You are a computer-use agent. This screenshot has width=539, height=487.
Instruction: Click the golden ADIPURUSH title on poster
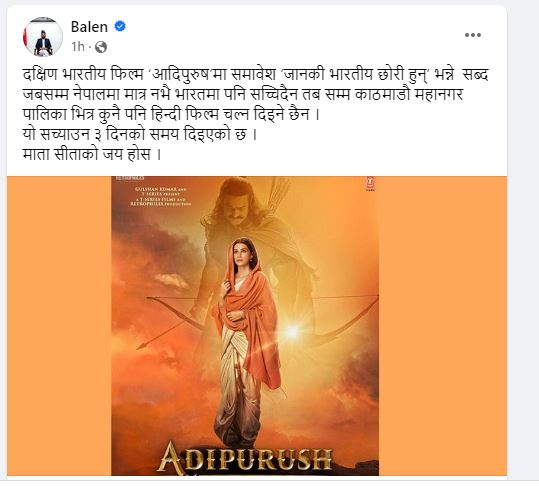tap(245, 456)
